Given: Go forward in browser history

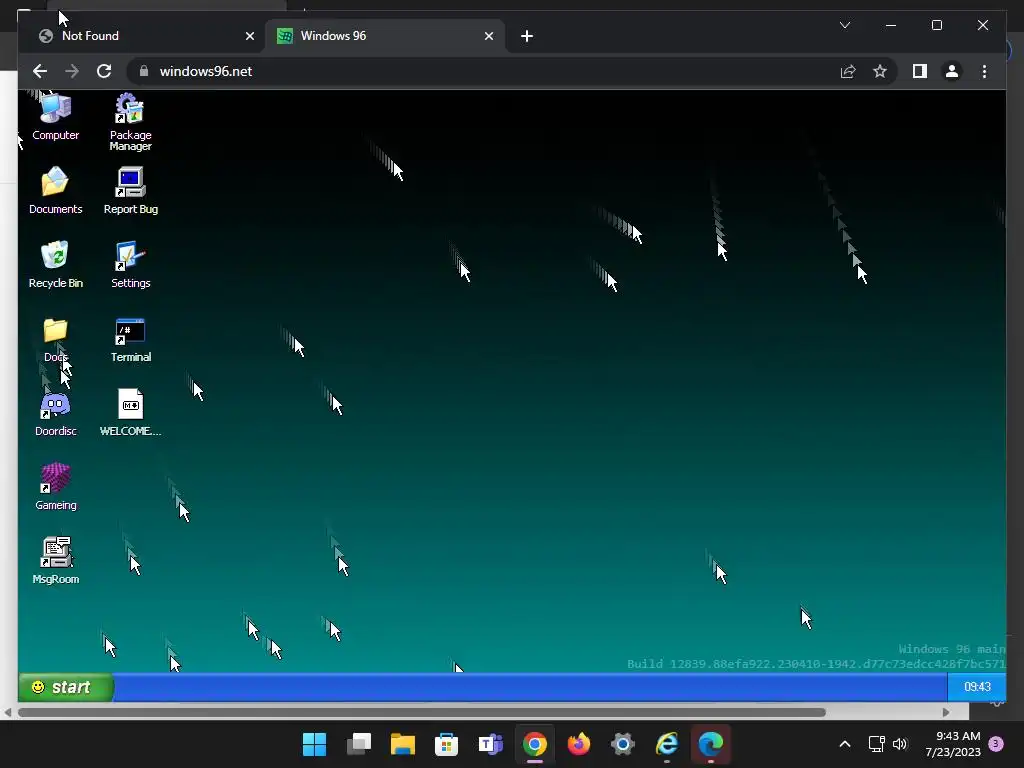Looking at the screenshot, I should pos(72,71).
